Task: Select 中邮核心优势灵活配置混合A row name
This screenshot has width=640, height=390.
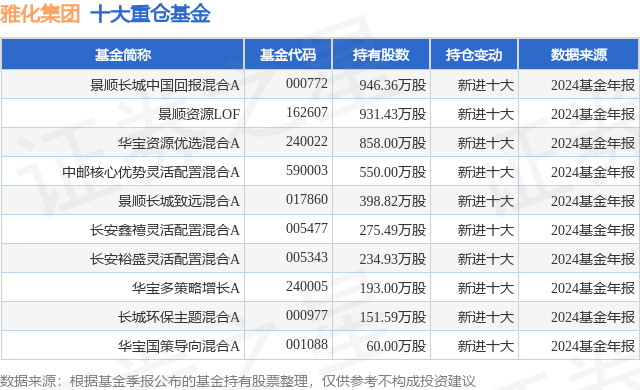Action: (x=151, y=172)
